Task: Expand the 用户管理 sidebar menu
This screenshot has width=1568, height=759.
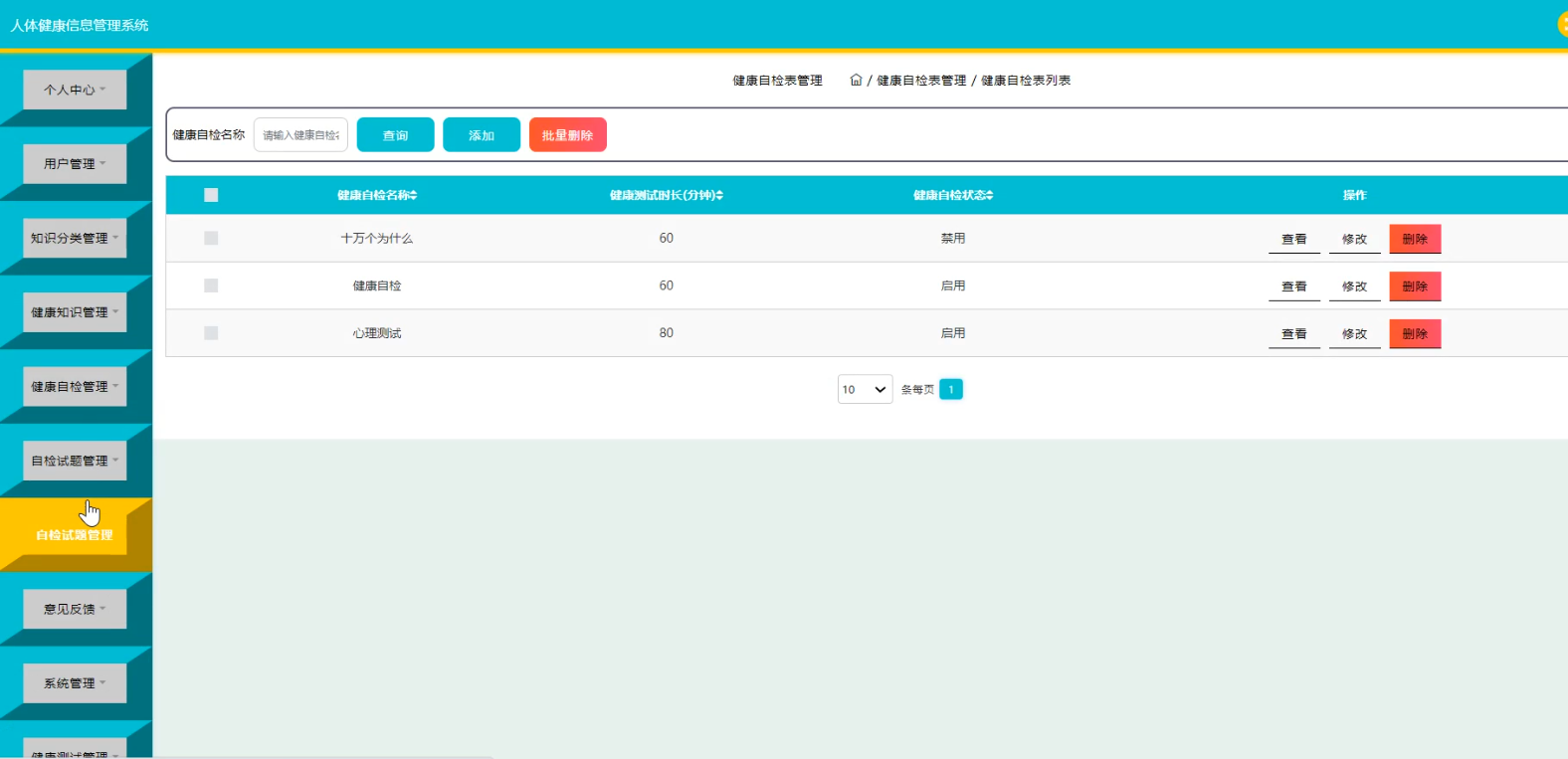Action: [x=75, y=164]
